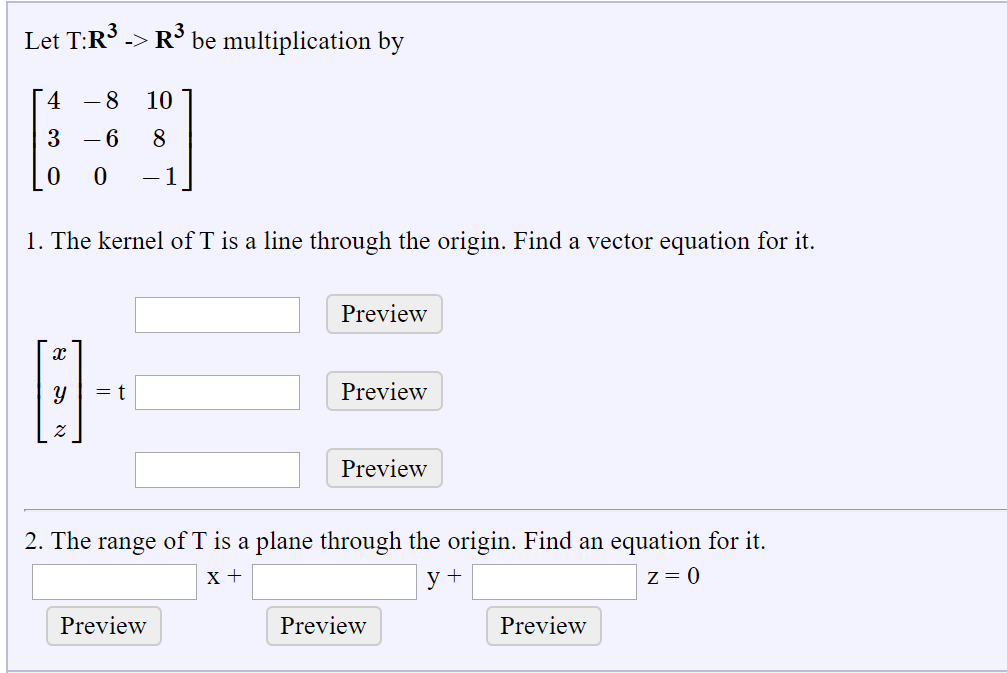Click the = t symbol in question 1
The width and height of the screenshot is (1007, 673).
tap(108, 391)
